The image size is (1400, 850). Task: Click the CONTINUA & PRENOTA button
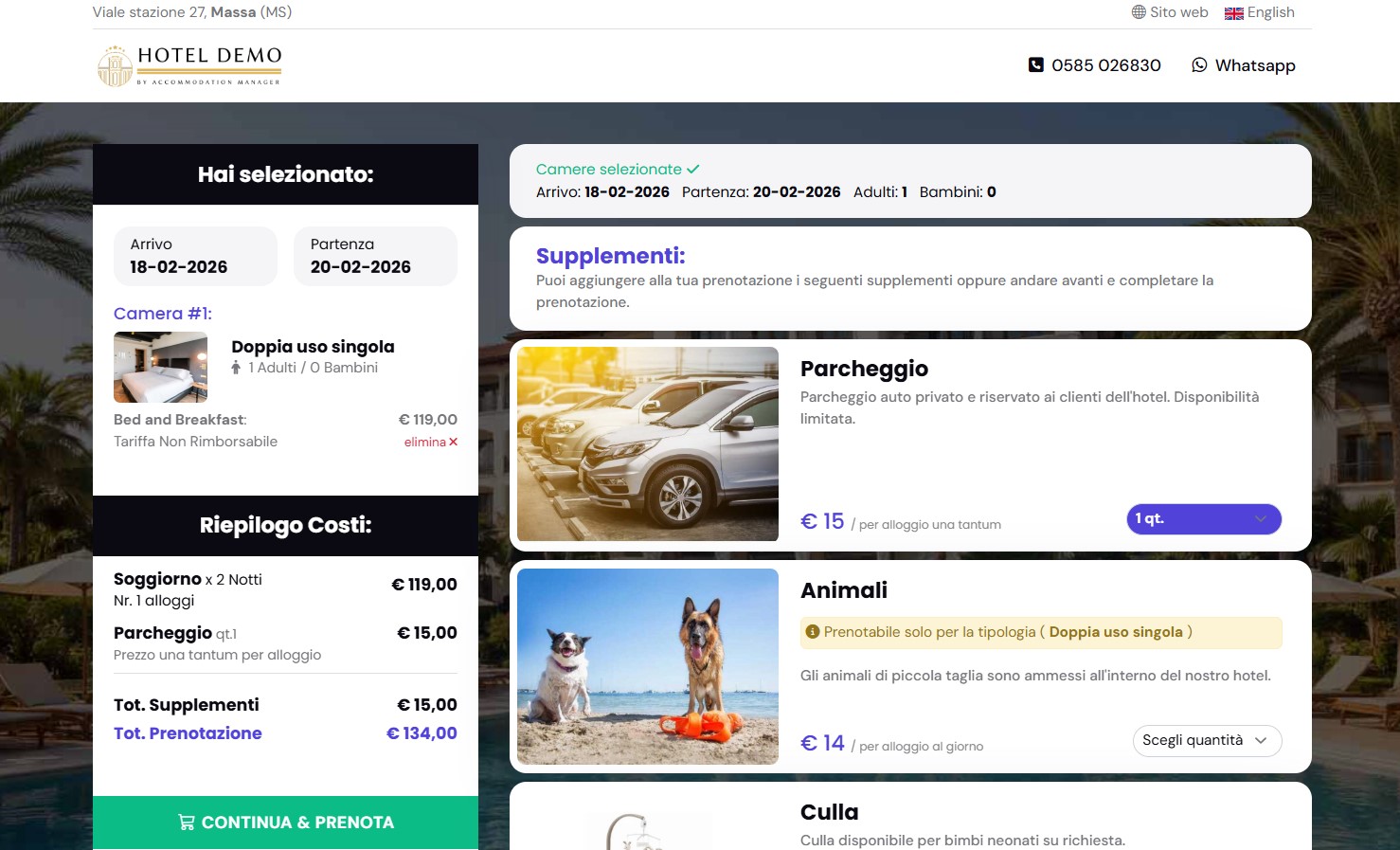point(285,823)
